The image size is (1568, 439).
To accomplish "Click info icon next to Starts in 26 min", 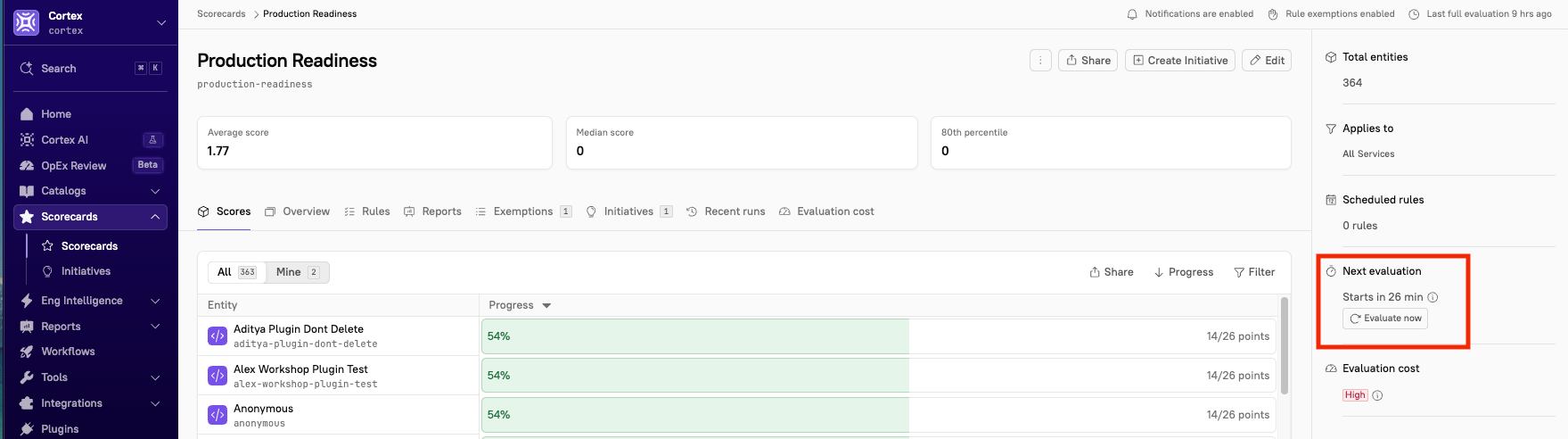I will [x=1433, y=297].
